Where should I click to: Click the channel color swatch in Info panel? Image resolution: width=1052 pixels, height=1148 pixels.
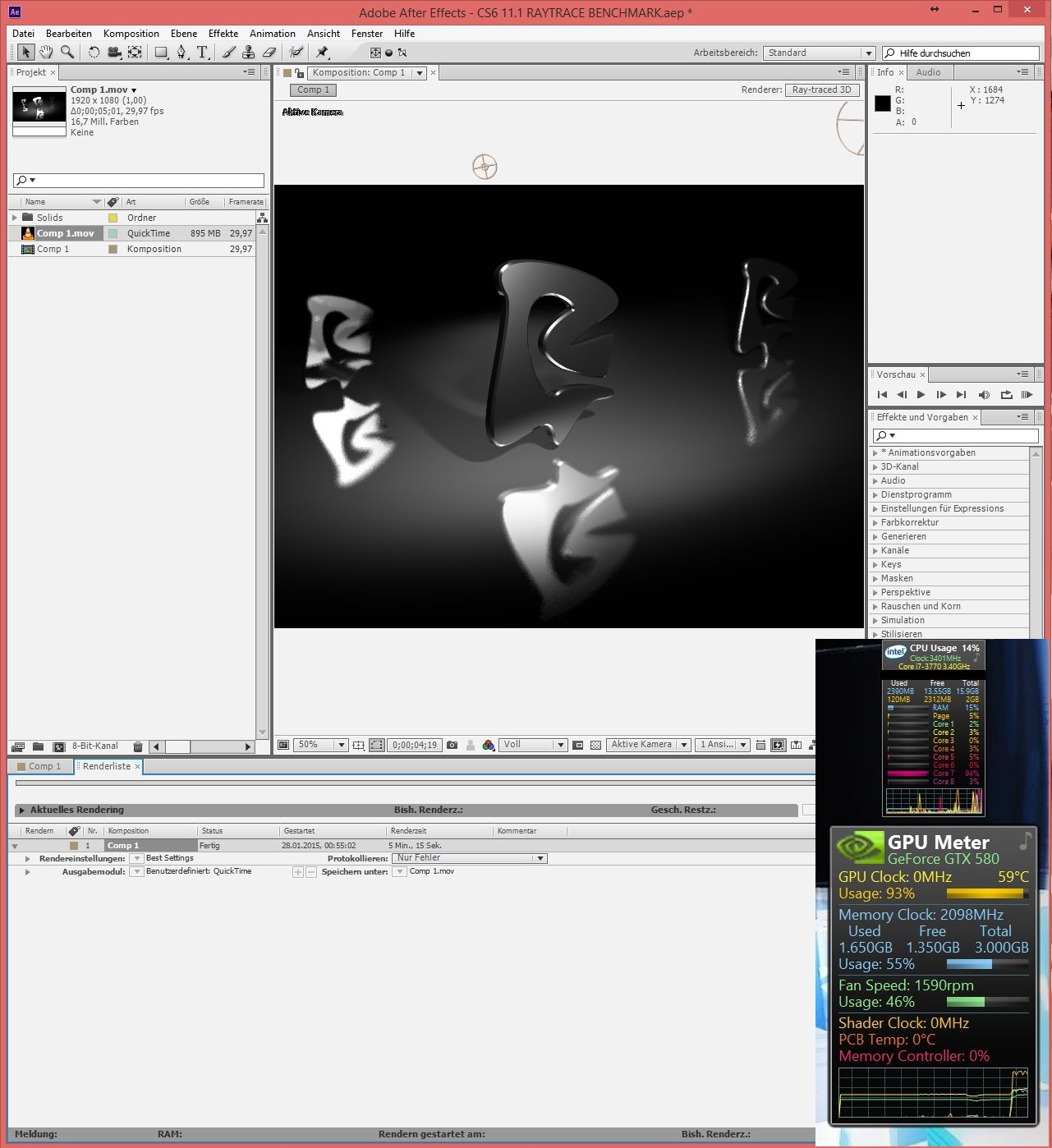[883, 103]
